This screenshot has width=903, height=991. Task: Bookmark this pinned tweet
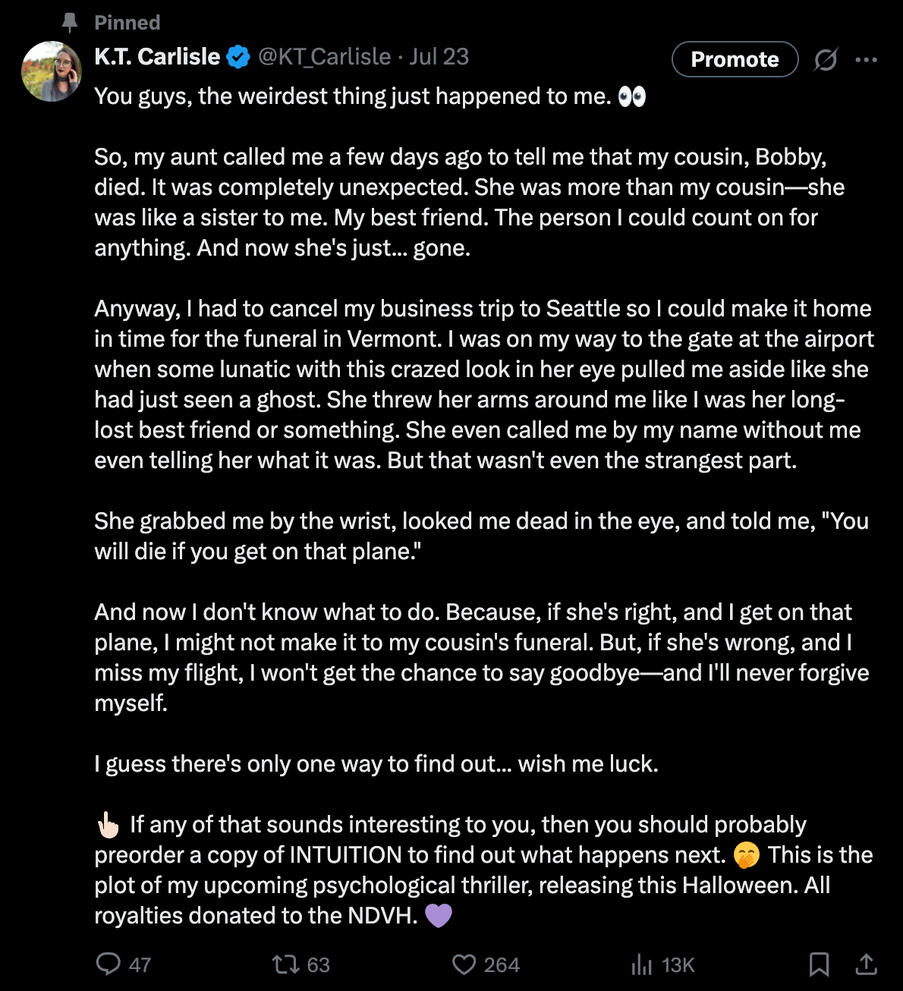pyautogui.click(x=819, y=964)
